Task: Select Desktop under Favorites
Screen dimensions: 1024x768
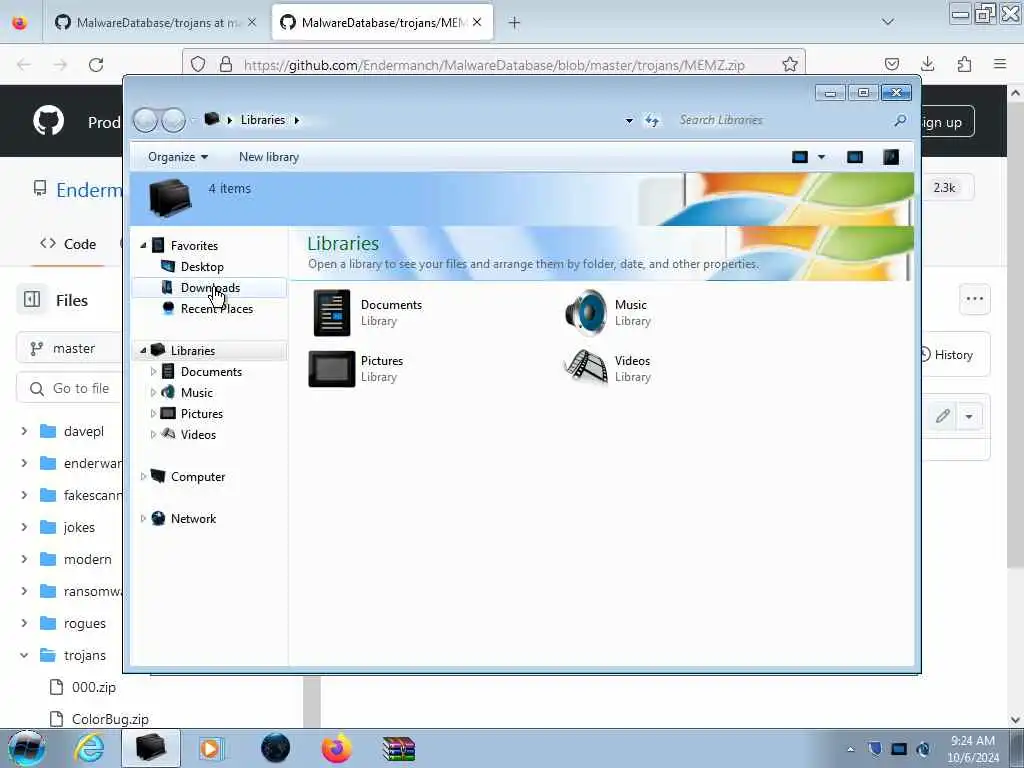Action: click(202, 266)
